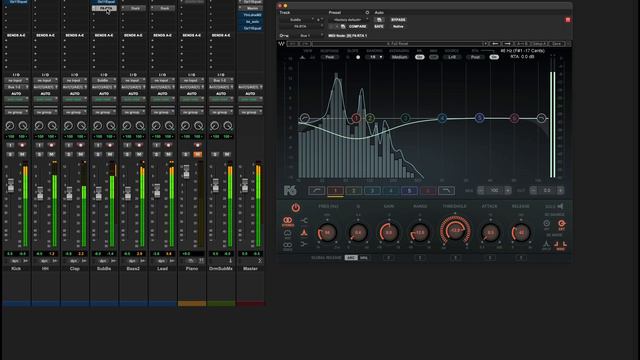The height and width of the screenshot is (360, 640).
Task: Open Kick track input selector
Action: tap(16, 80)
